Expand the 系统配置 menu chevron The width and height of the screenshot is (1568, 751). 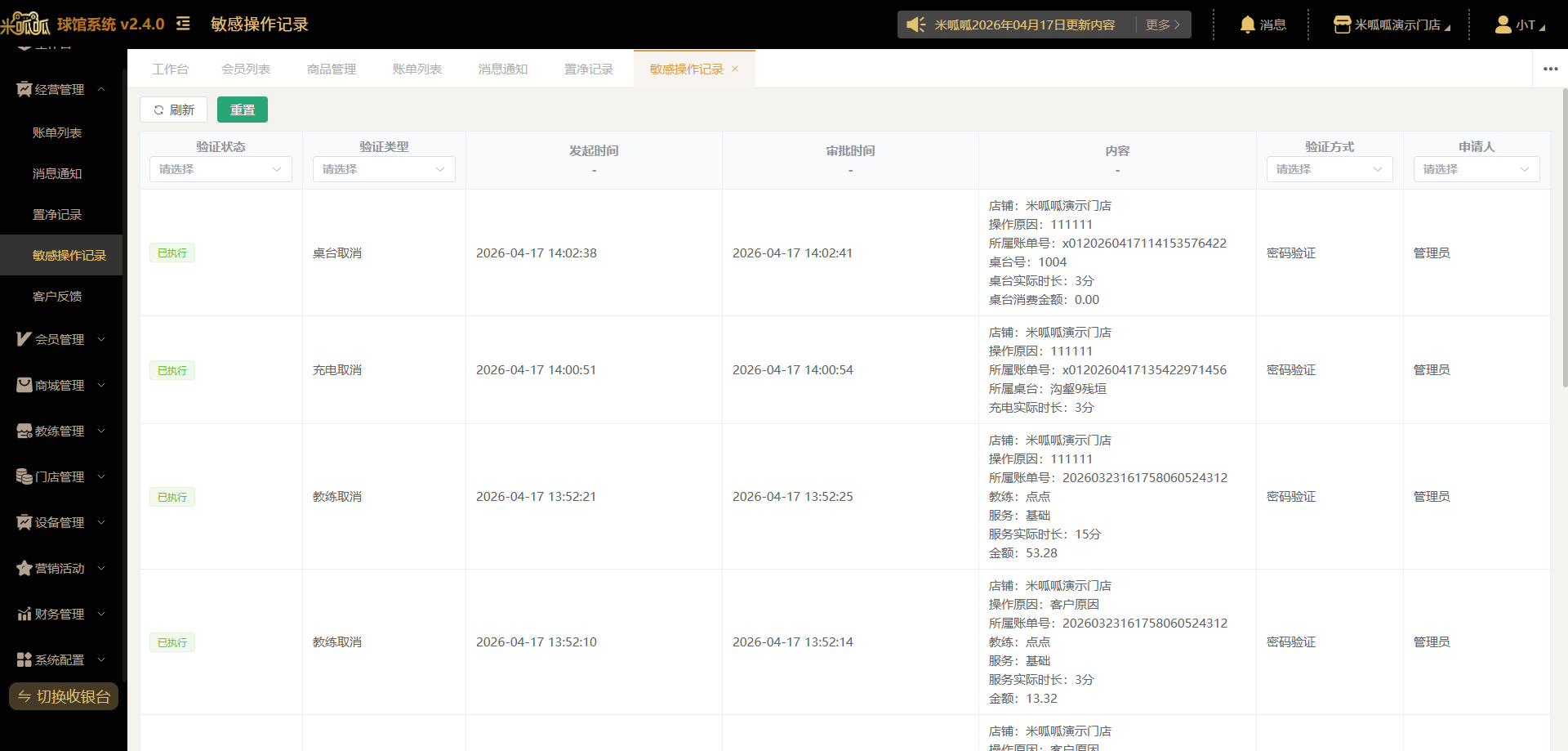pyautogui.click(x=101, y=659)
